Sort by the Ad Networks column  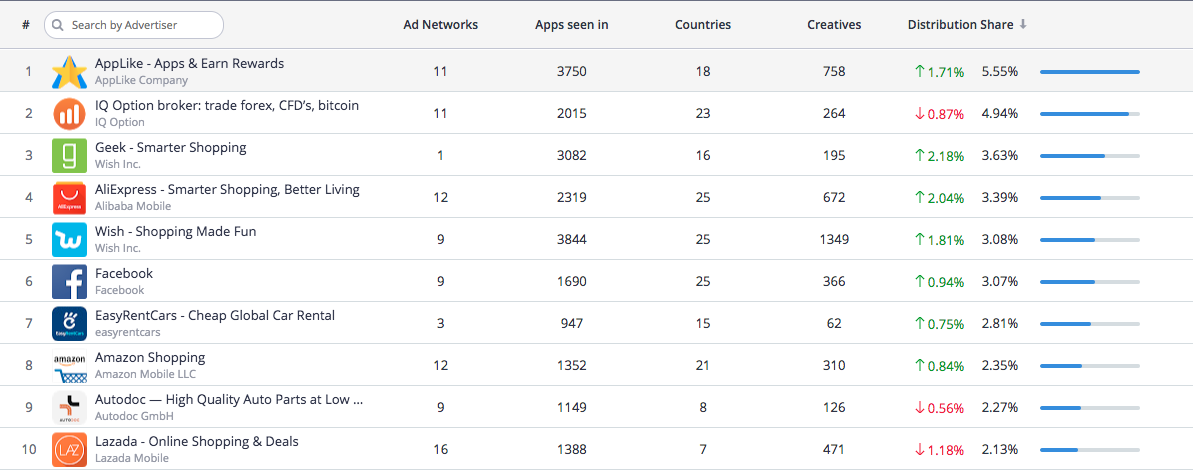(441, 25)
